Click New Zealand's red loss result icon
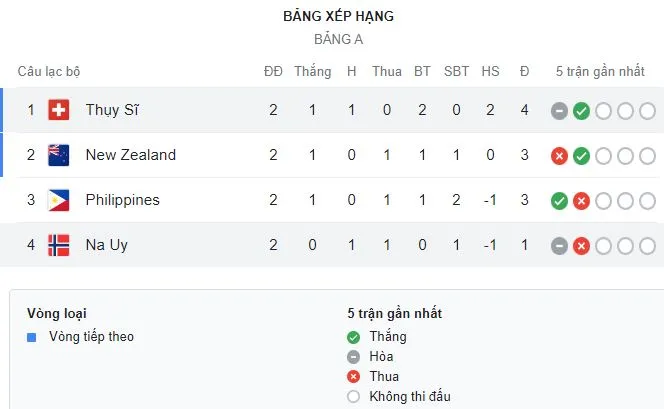This screenshot has width=664, height=409. click(x=559, y=155)
